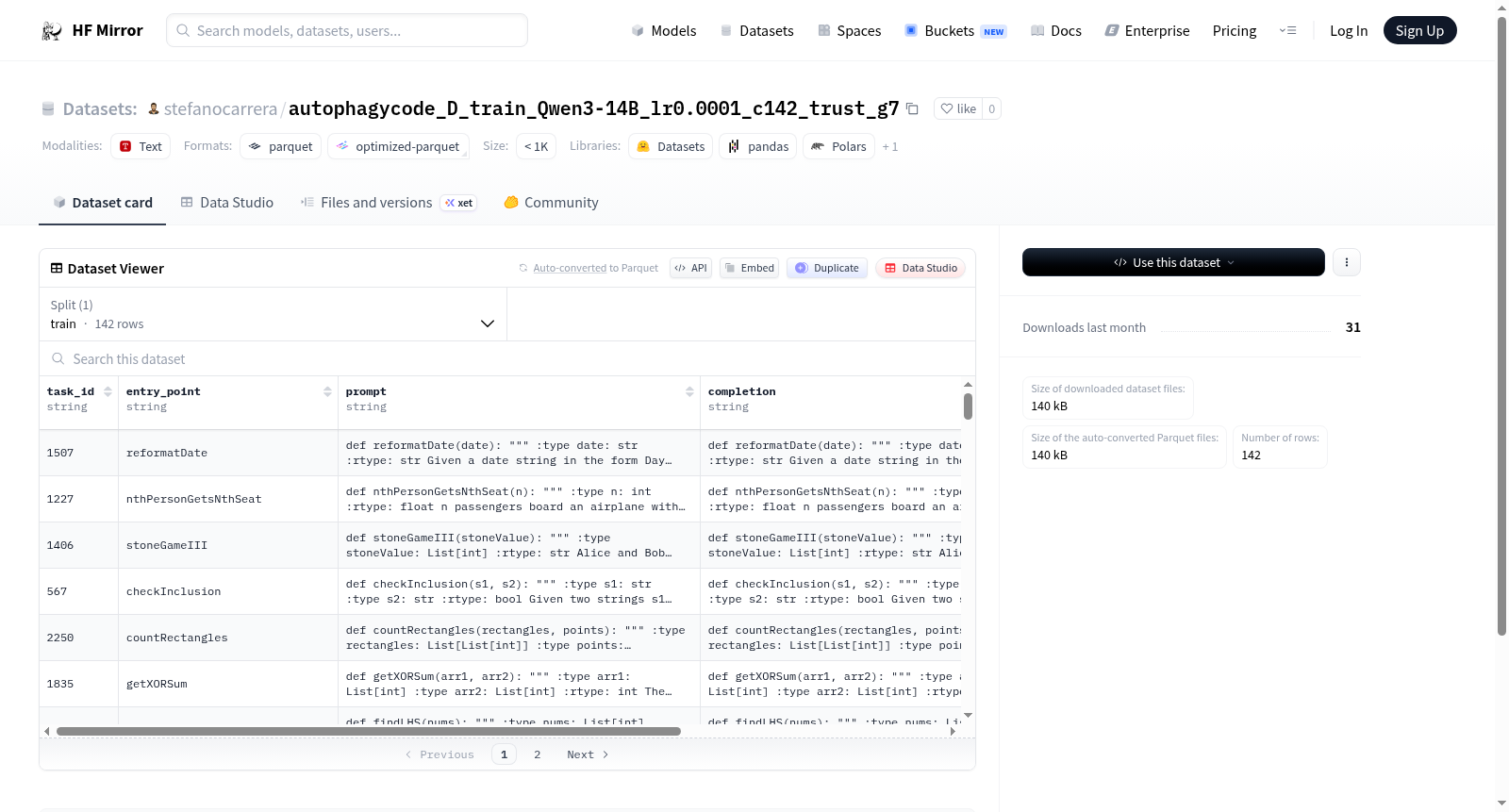Open Buckets in the top navigation
Screen dimensions: 1509x812
click(x=955, y=30)
